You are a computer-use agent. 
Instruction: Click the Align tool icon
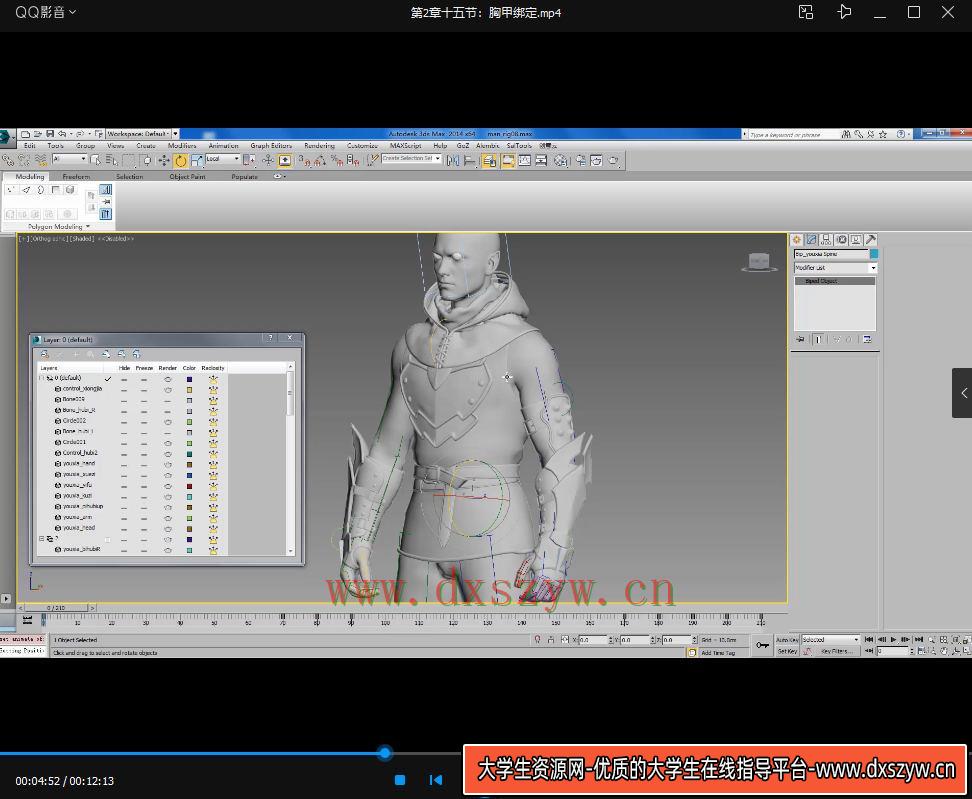click(x=470, y=161)
